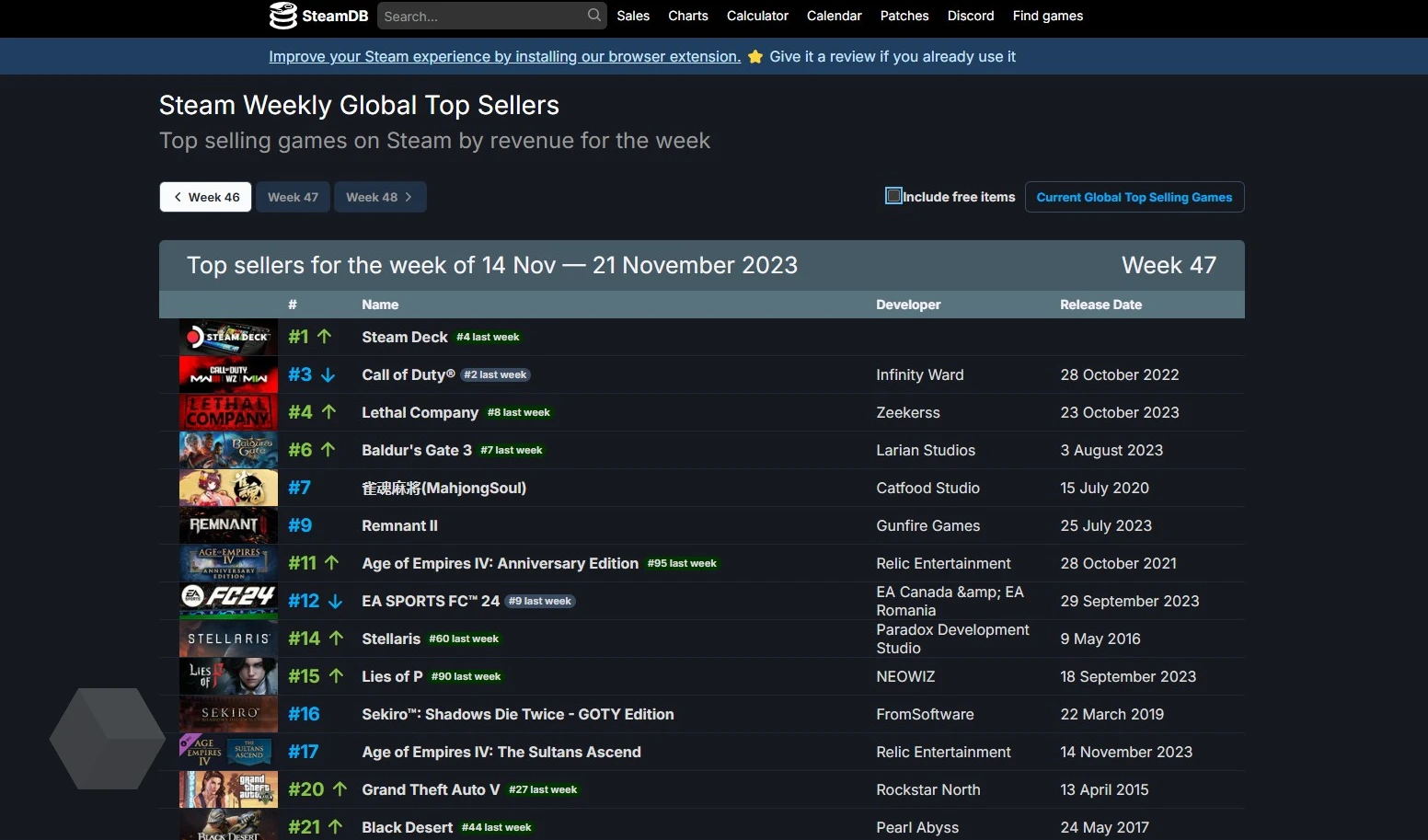This screenshot has height=840, width=1428.
Task: Click the Catfood Studio developer cell
Action: (x=928, y=488)
